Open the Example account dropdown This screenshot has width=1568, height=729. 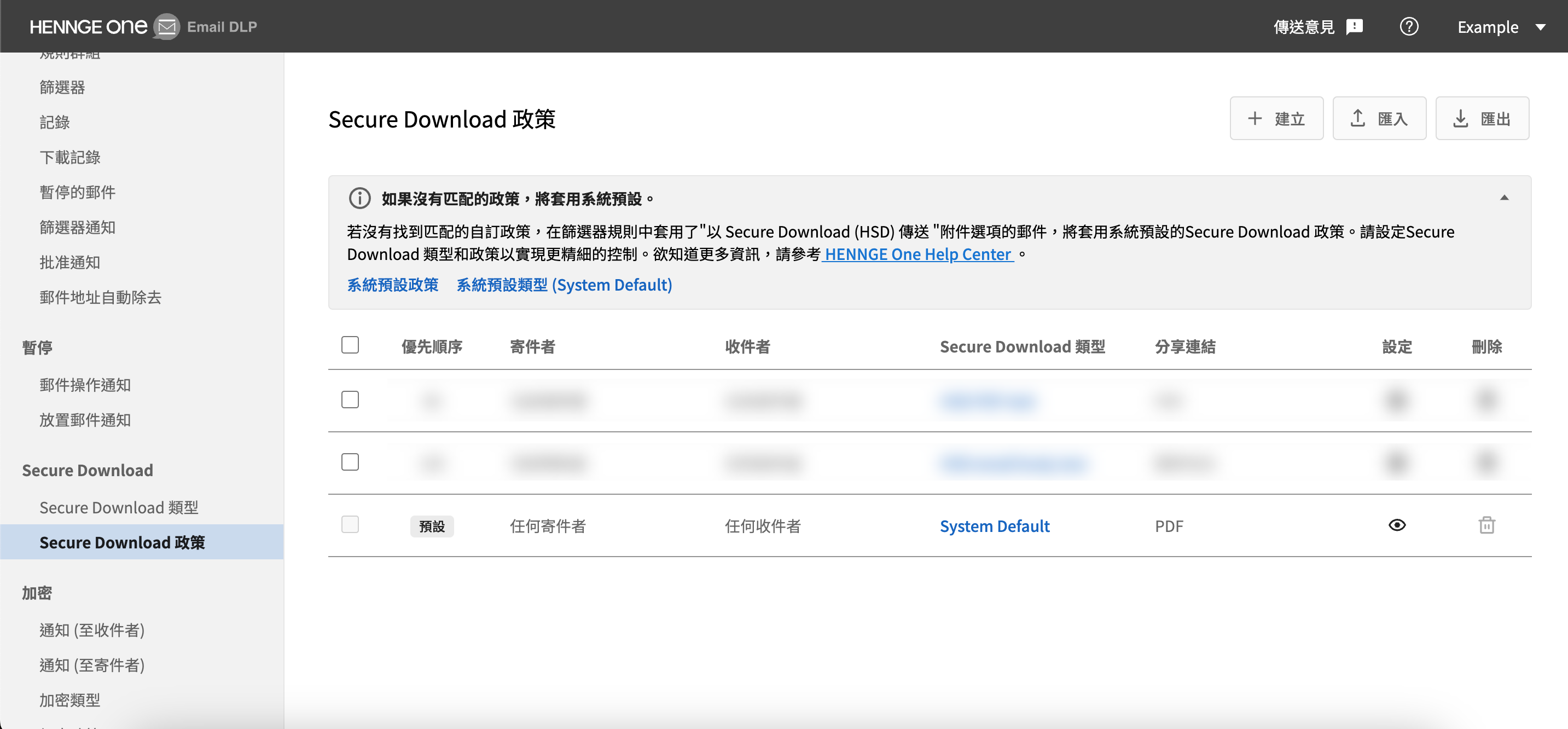point(1501,27)
